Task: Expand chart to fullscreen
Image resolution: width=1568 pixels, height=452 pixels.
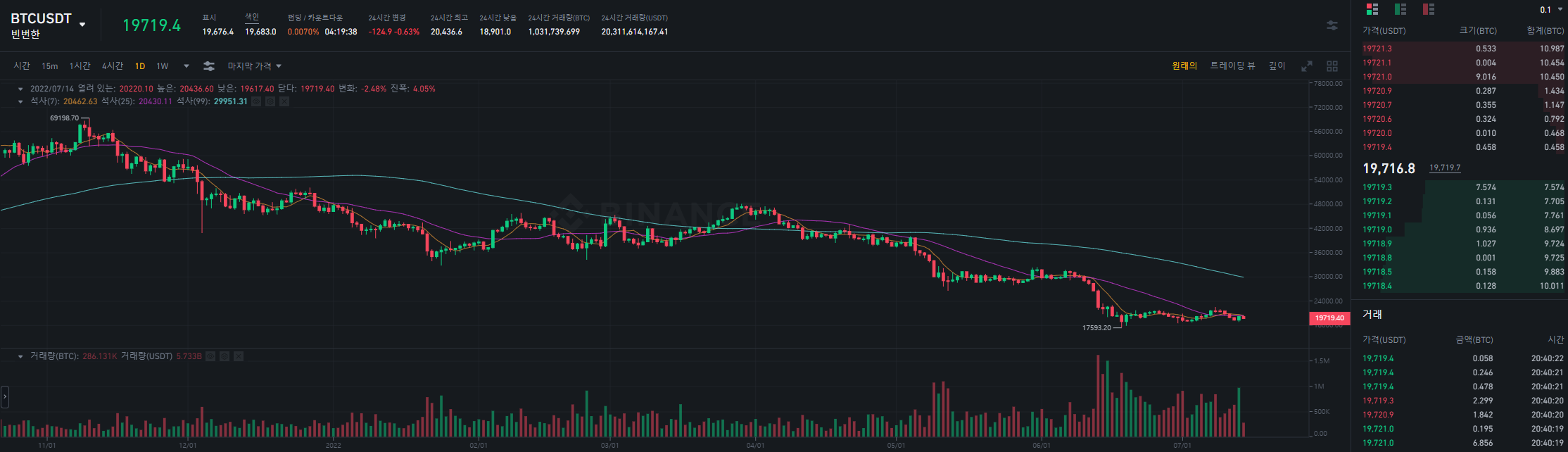Action: (x=1307, y=66)
